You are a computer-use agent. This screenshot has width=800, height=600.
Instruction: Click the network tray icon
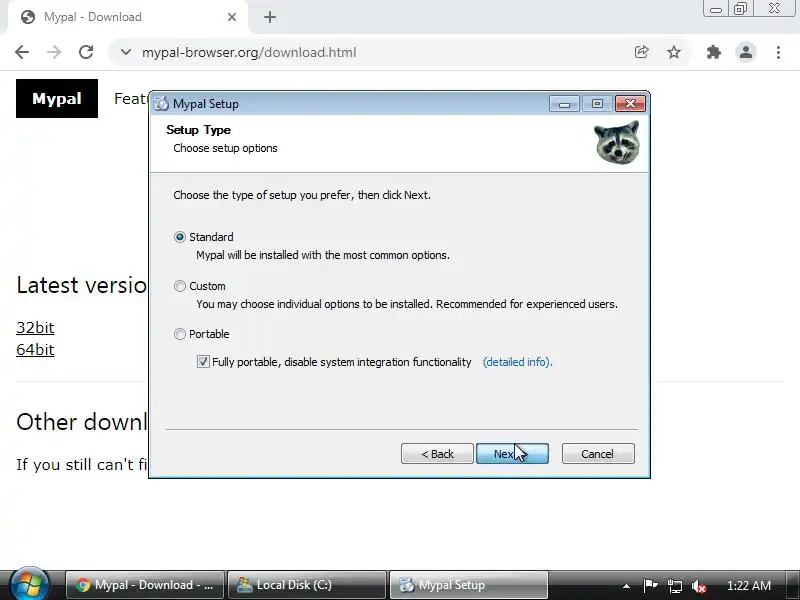[674, 586]
